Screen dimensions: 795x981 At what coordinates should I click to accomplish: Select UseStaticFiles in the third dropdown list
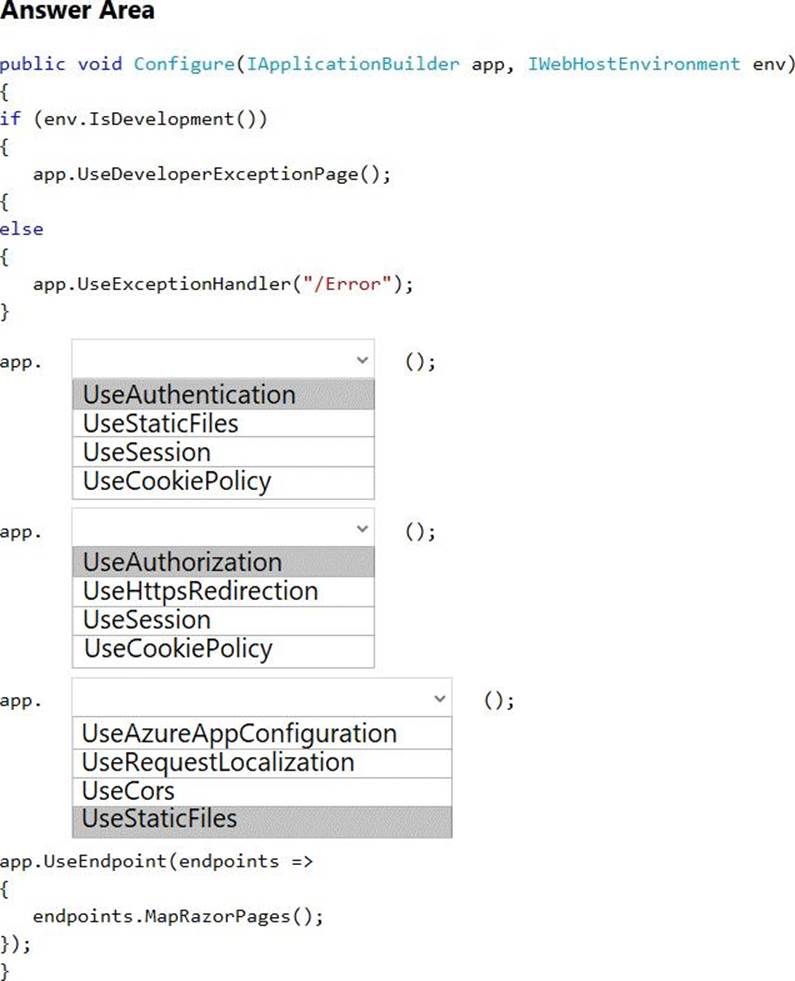click(160, 819)
